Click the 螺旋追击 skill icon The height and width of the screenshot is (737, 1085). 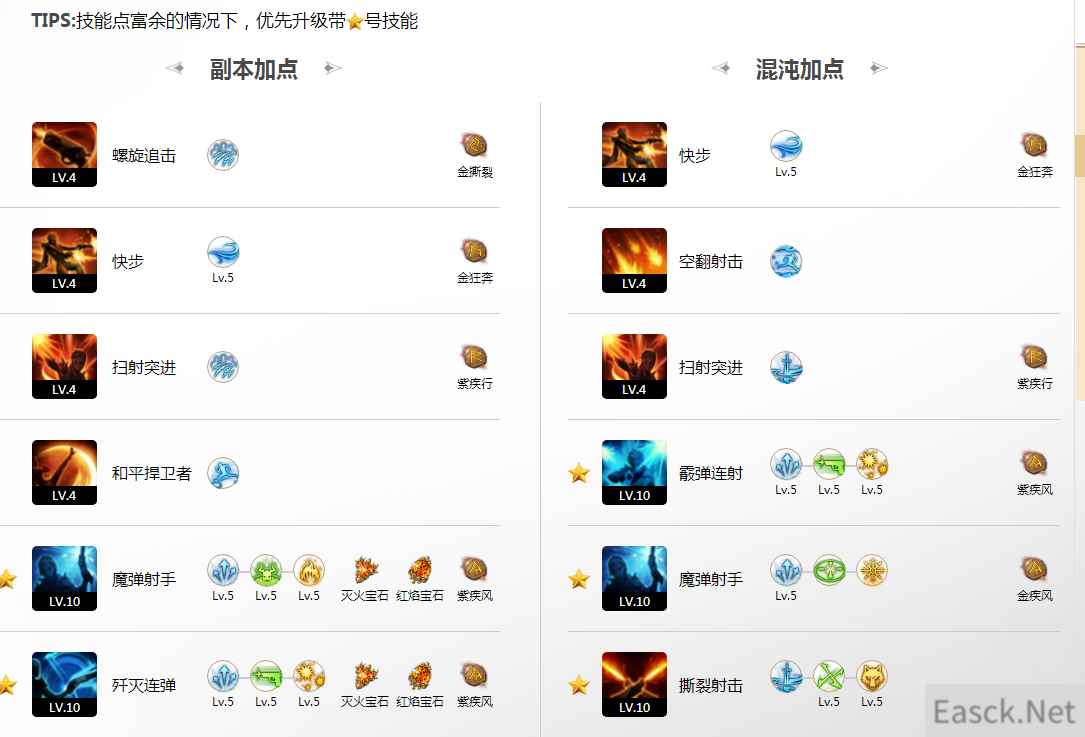[x=64, y=154]
